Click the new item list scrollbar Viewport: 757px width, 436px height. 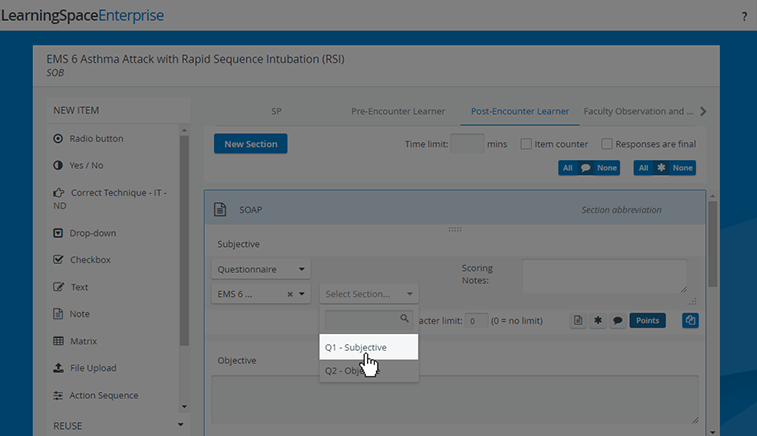[x=184, y=240]
